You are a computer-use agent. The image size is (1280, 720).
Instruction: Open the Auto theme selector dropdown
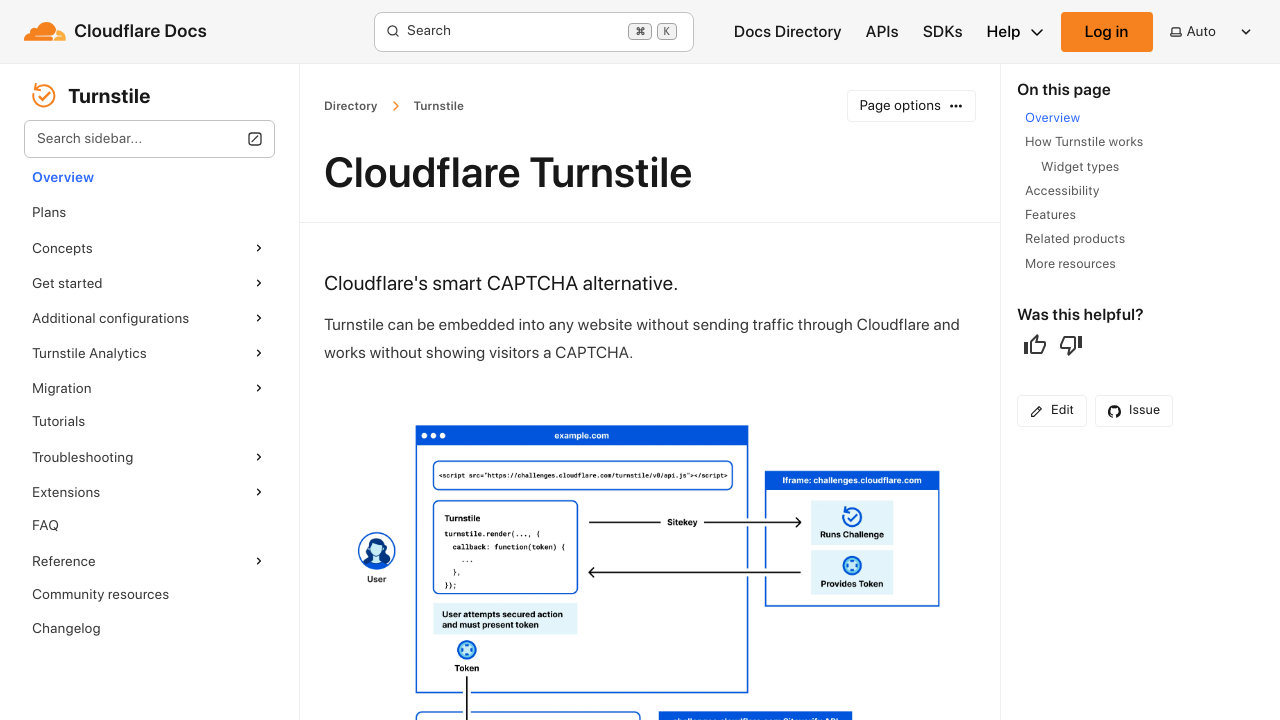pos(1210,32)
